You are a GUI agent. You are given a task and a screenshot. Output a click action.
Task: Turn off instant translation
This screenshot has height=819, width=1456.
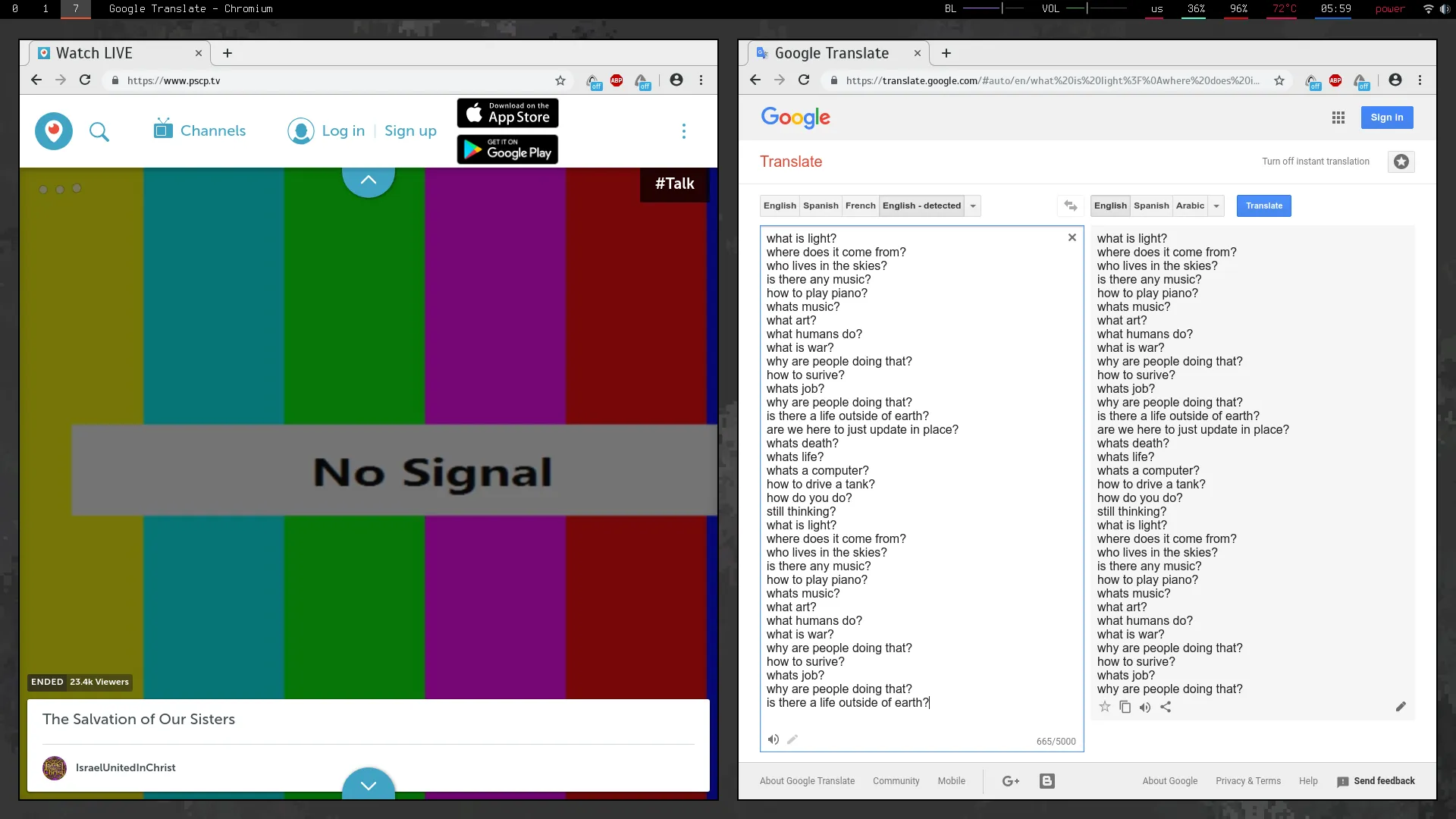(1315, 162)
